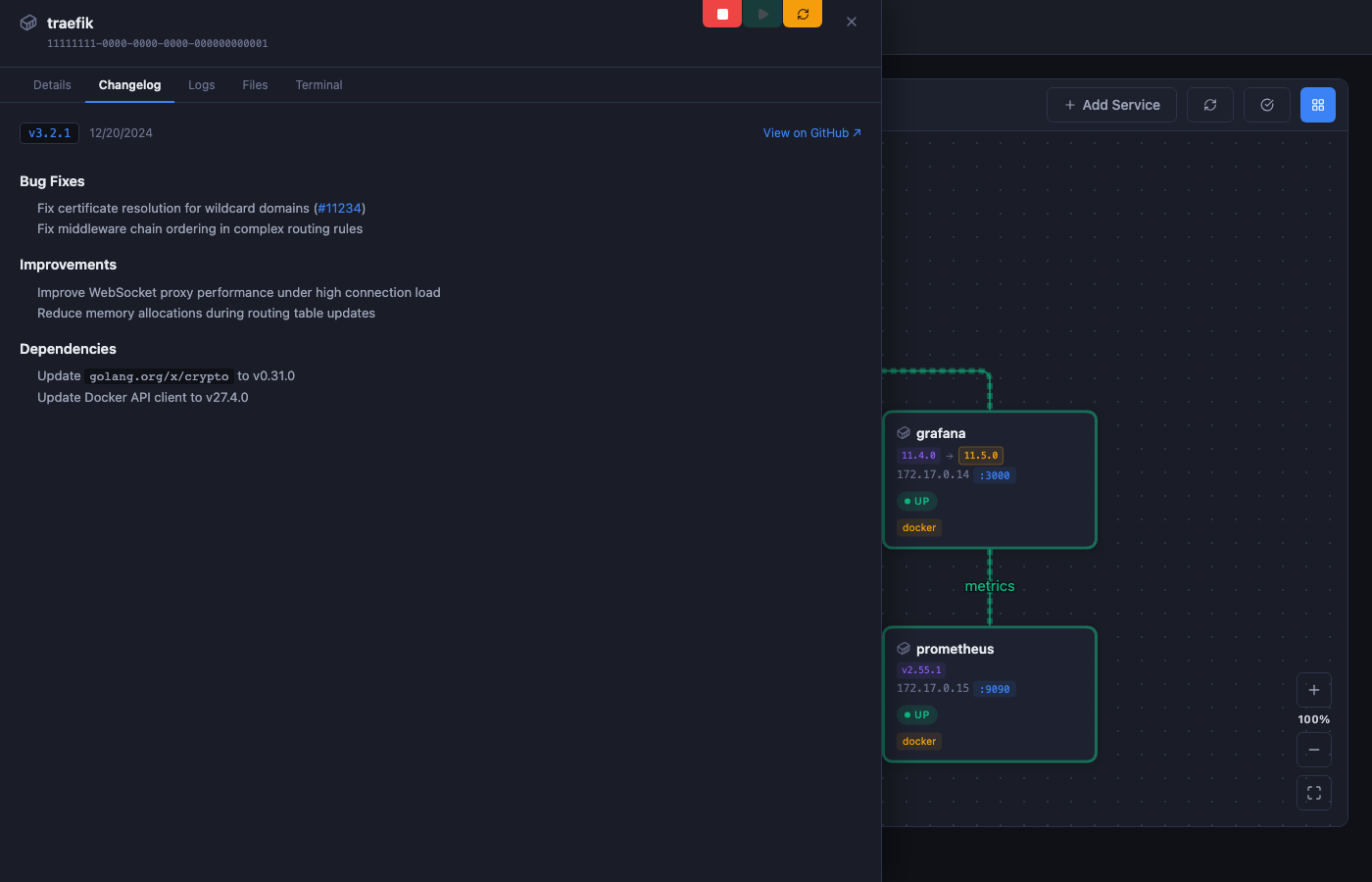Stop the traefik service with red button
Screen dimensions: 1372x882
click(x=722, y=14)
